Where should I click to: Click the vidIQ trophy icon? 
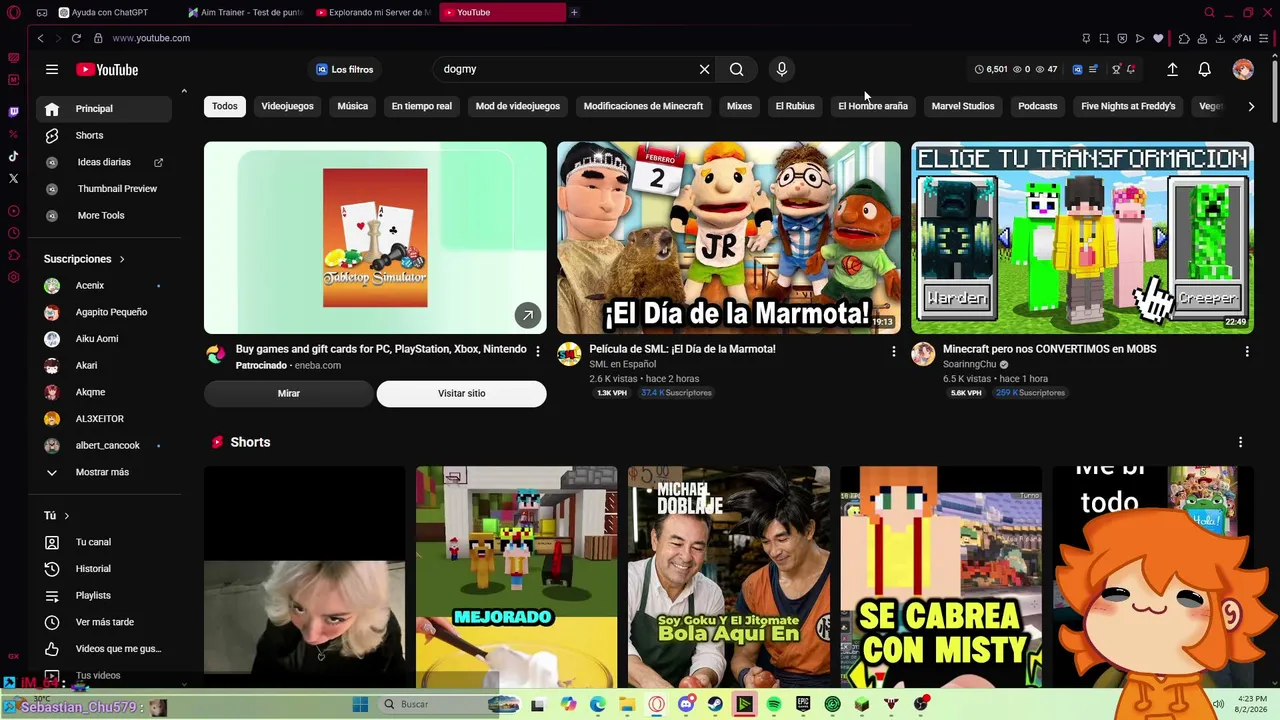(1116, 69)
